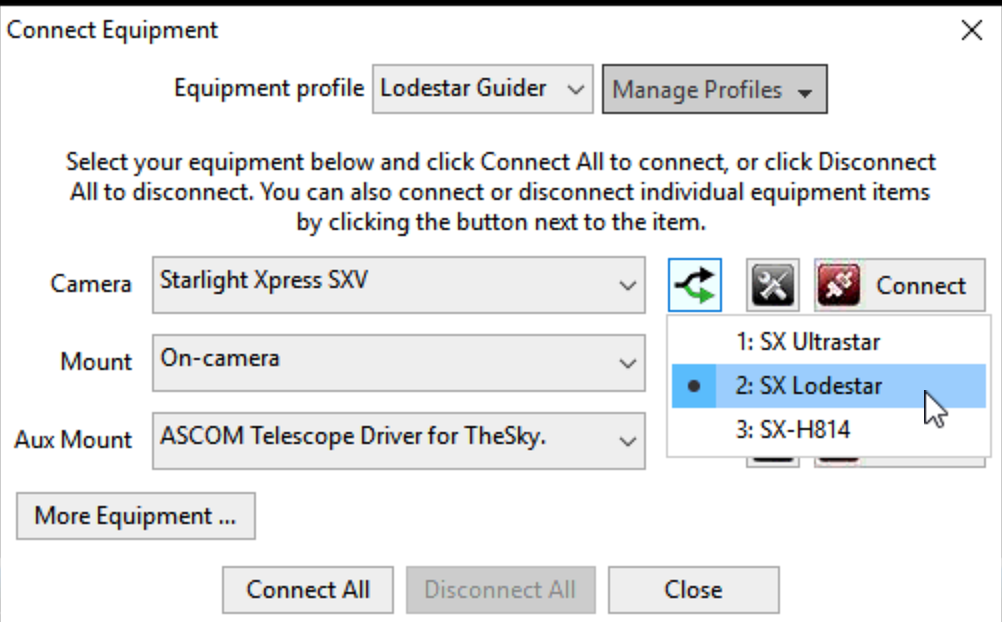Click the camera Connect text button
The image size is (1002, 622).
[920, 286]
